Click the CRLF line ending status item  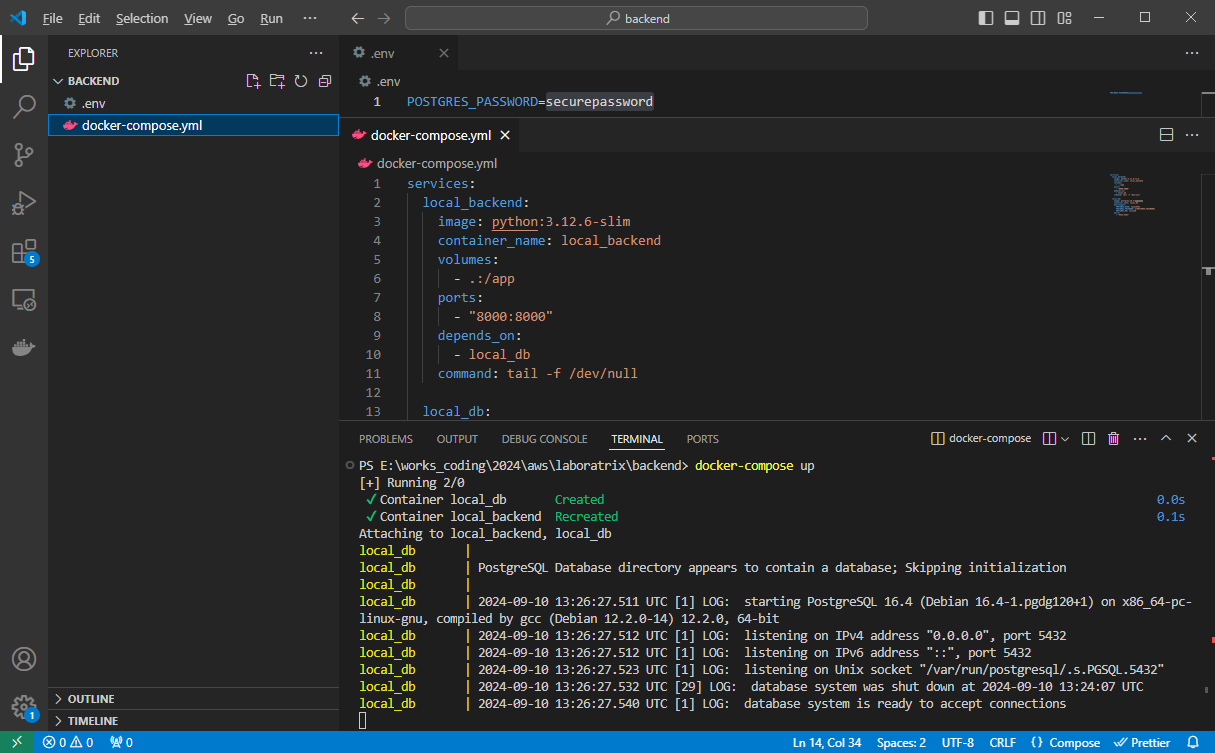tap(1002, 743)
